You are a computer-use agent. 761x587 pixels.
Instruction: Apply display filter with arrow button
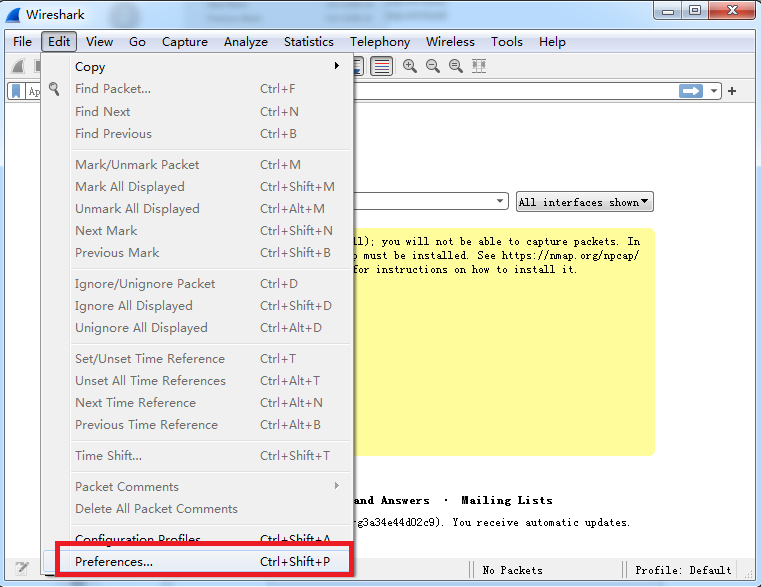point(691,91)
